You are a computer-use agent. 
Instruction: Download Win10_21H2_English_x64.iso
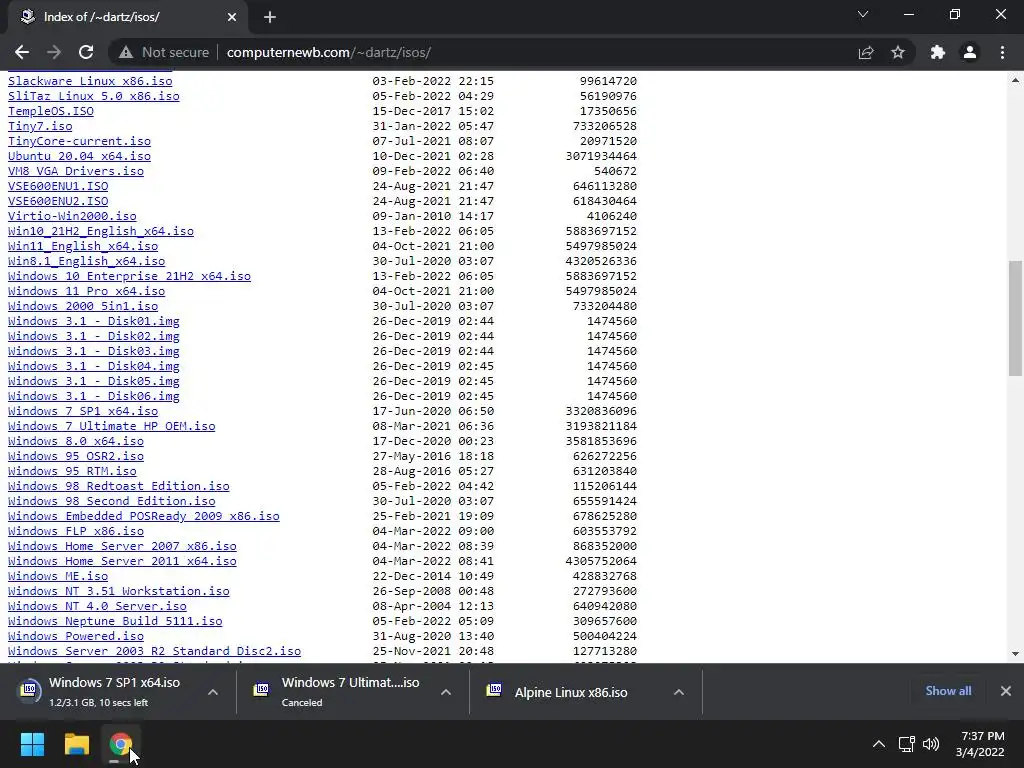pyautogui.click(x=101, y=231)
